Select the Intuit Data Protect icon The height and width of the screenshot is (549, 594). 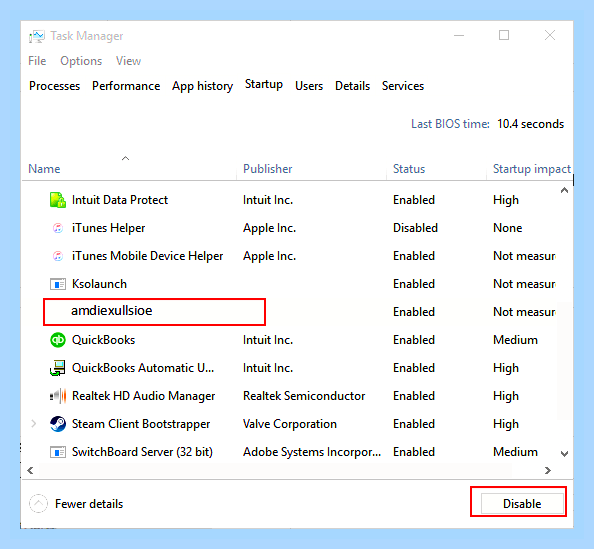[58, 200]
